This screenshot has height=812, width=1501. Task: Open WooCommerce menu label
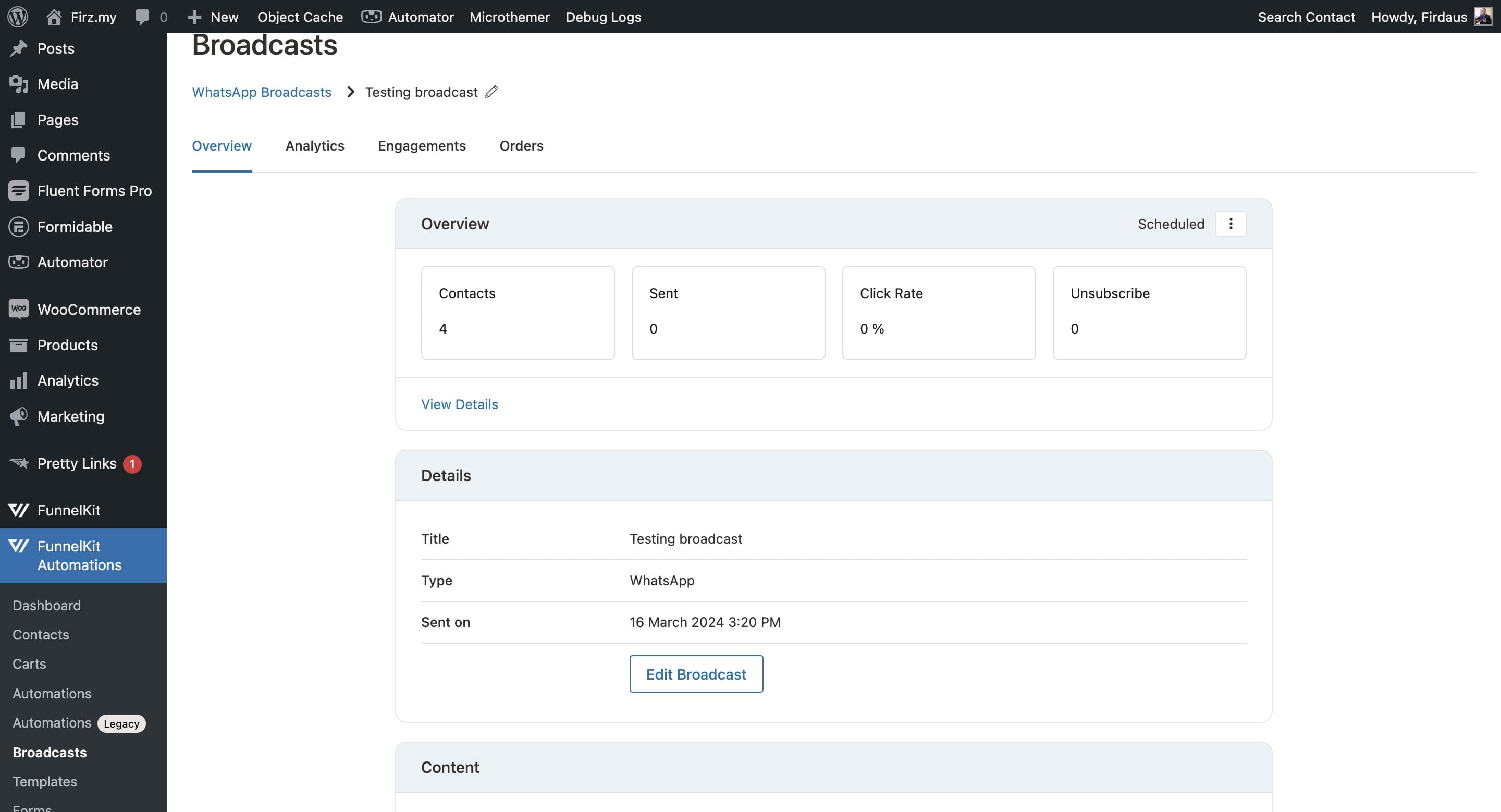[x=89, y=309]
